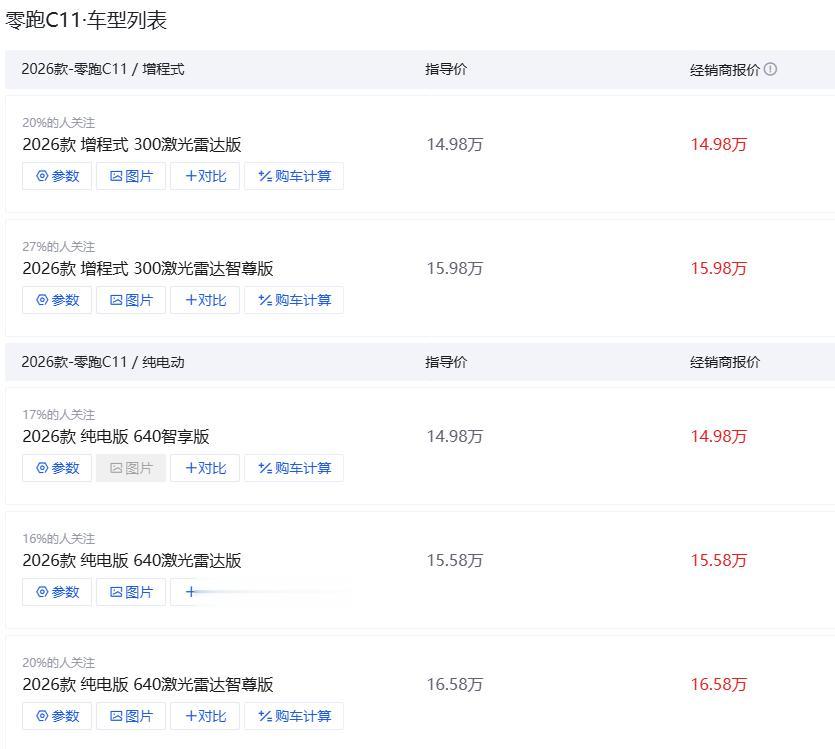View 图片 for 纯电版 640激光雷达版

[131, 592]
